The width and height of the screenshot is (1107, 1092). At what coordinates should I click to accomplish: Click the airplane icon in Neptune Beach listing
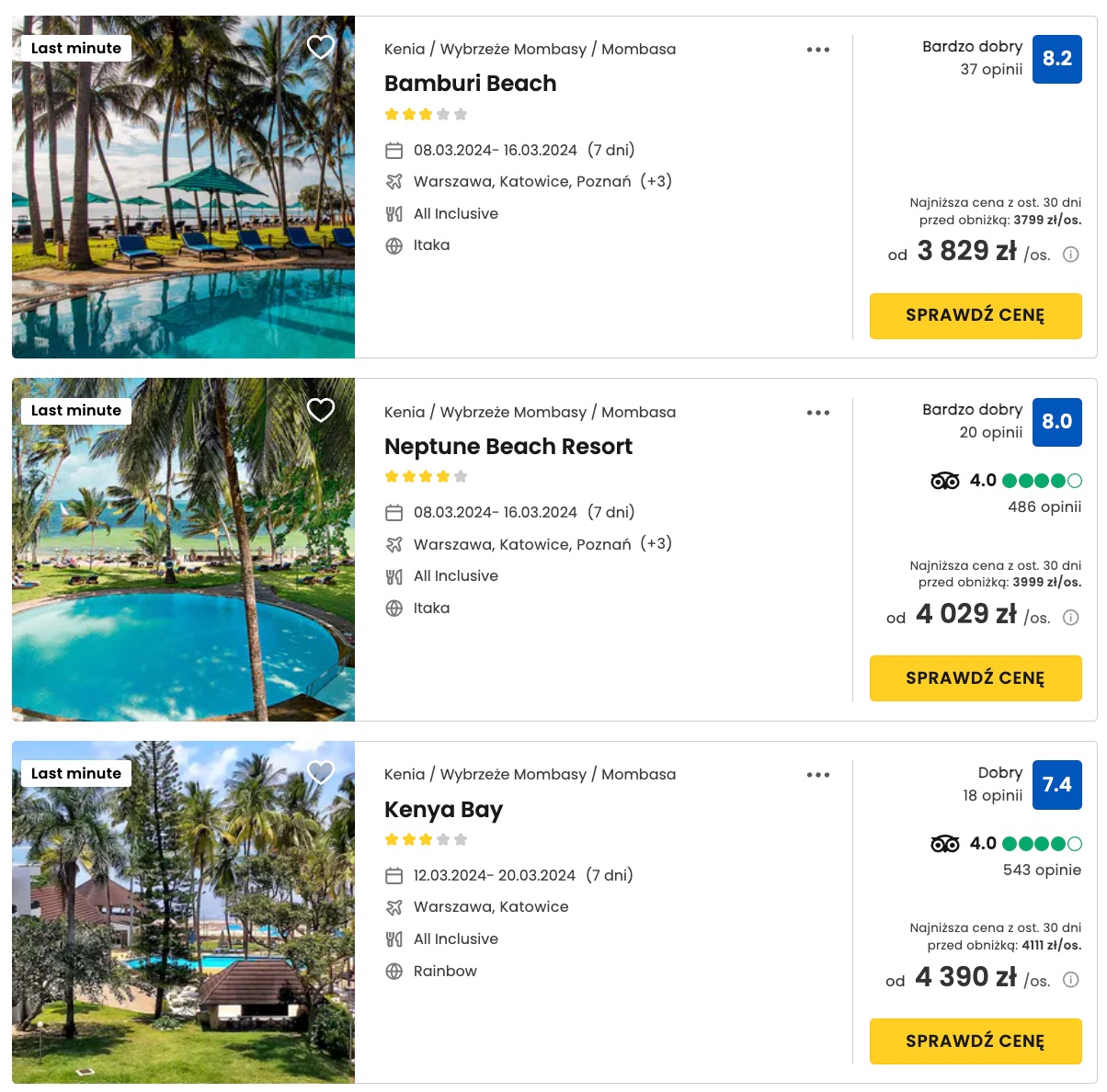point(394,544)
